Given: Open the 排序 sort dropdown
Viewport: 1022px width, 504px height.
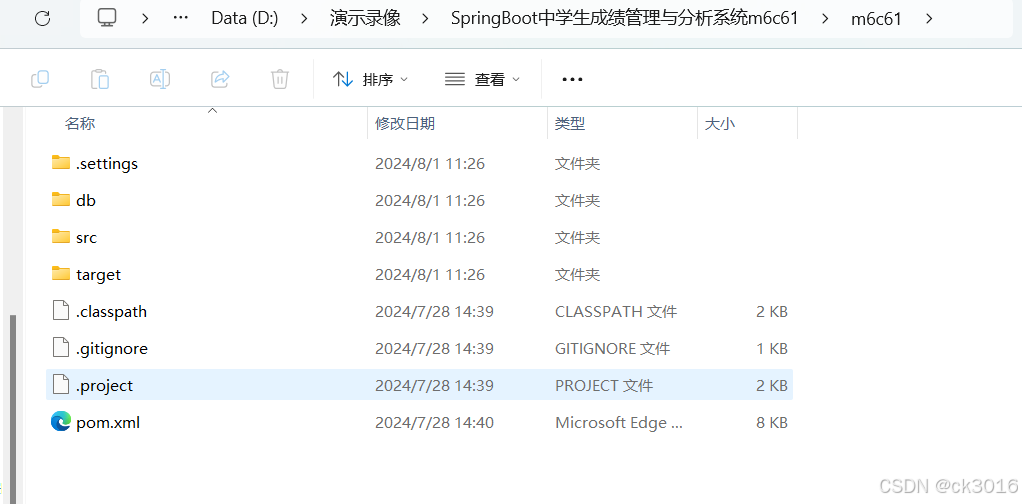Looking at the screenshot, I should point(370,80).
